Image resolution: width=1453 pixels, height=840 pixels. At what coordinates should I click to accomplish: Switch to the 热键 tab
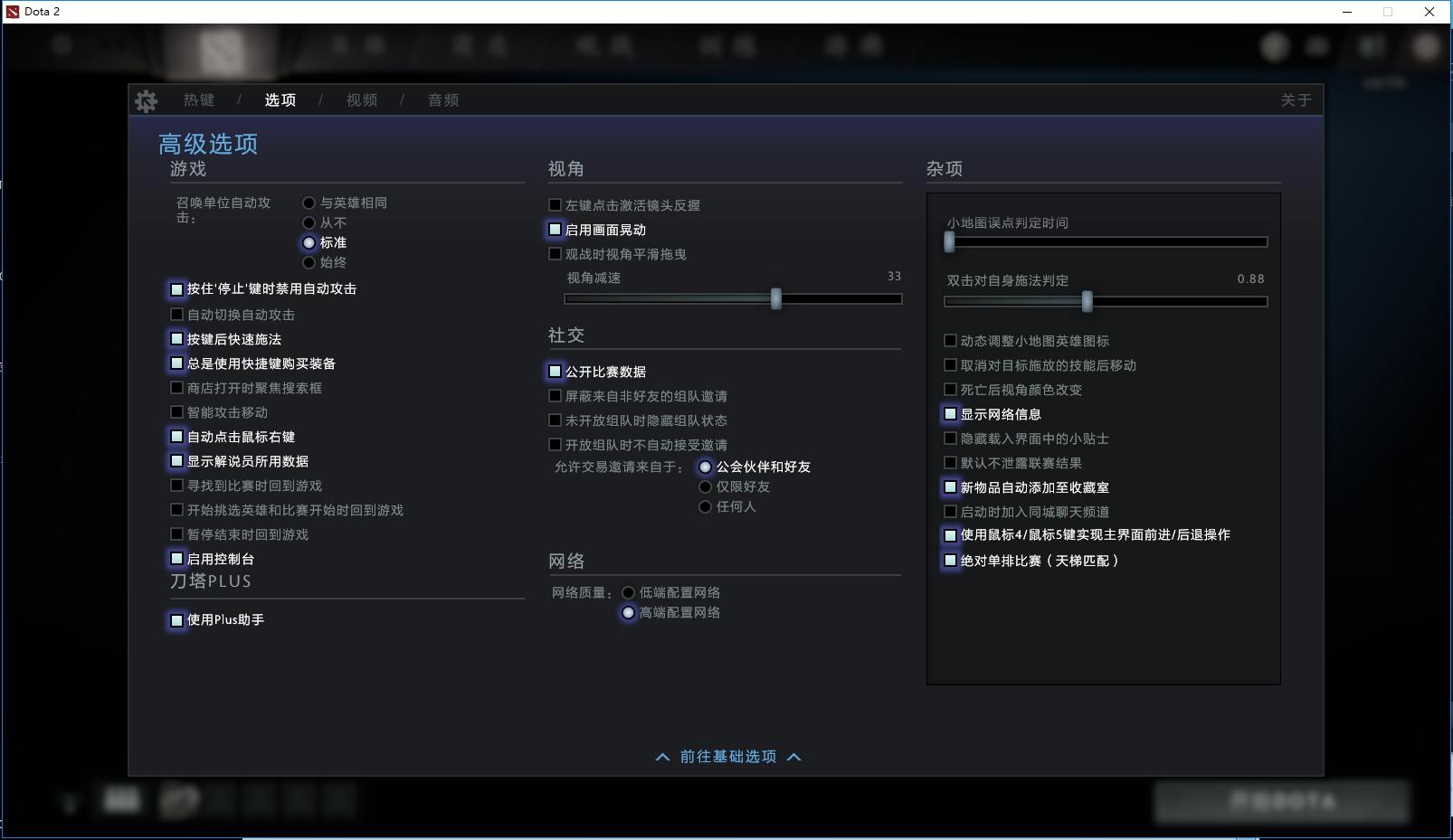point(201,99)
